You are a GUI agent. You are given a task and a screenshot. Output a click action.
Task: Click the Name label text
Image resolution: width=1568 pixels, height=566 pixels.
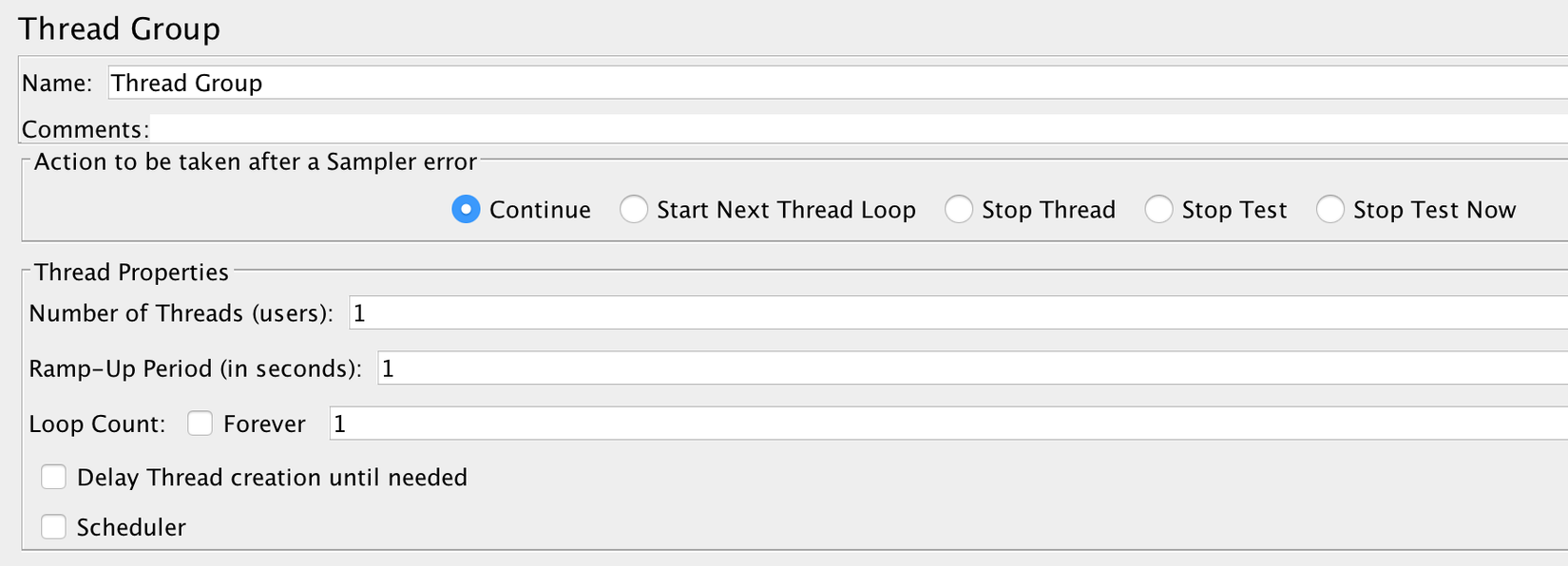click(x=57, y=84)
